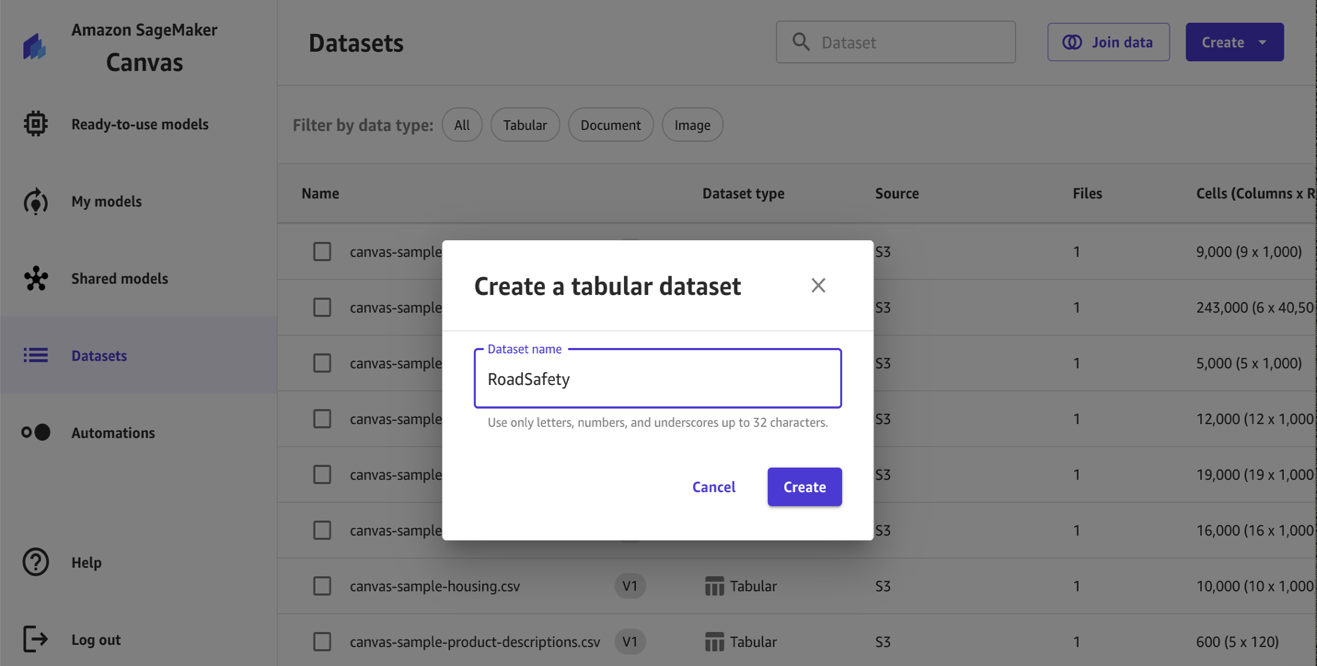Click the search magnifier icon

[x=801, y=42]
